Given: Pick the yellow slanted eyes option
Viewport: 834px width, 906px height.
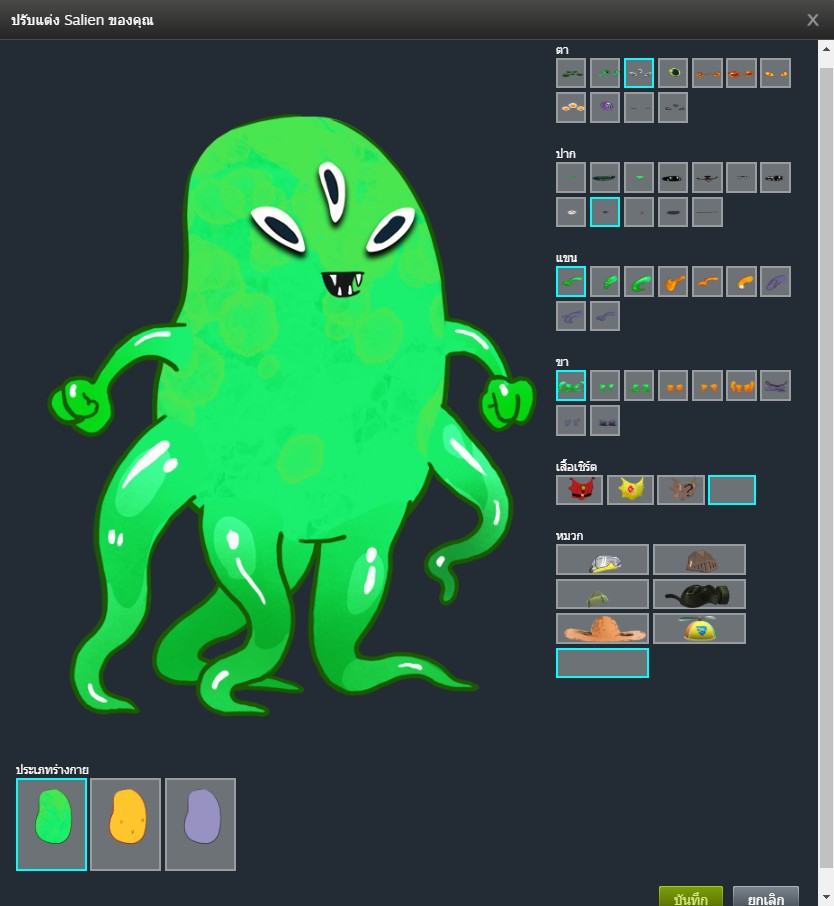Looking at the screenshot, I should click(775, 73).
